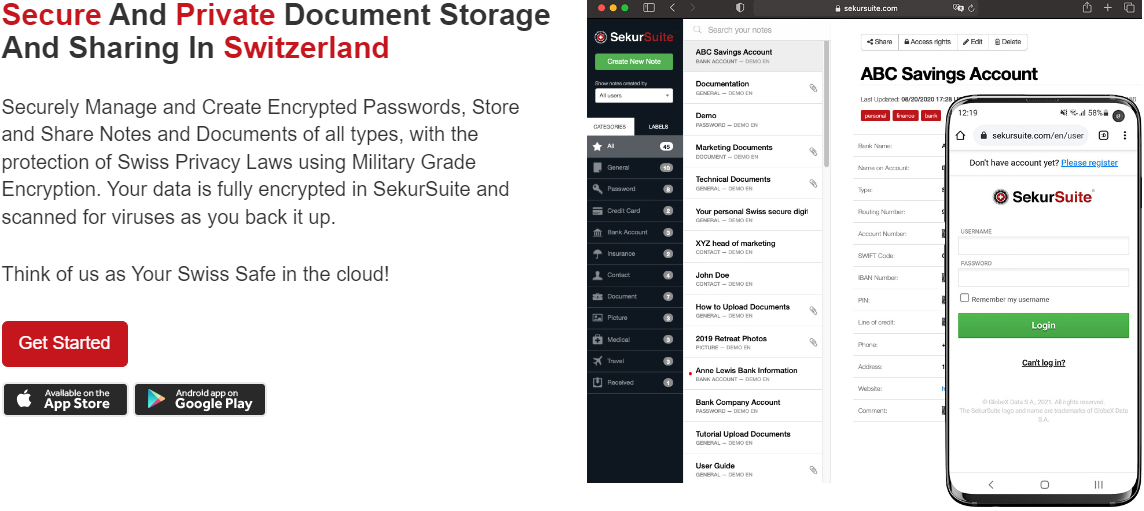Image resolution: width=1144 pixels, height=511 pixels.
Task: Click the SekurSuite logo in sidebar
Action: (x=634, y=36)
